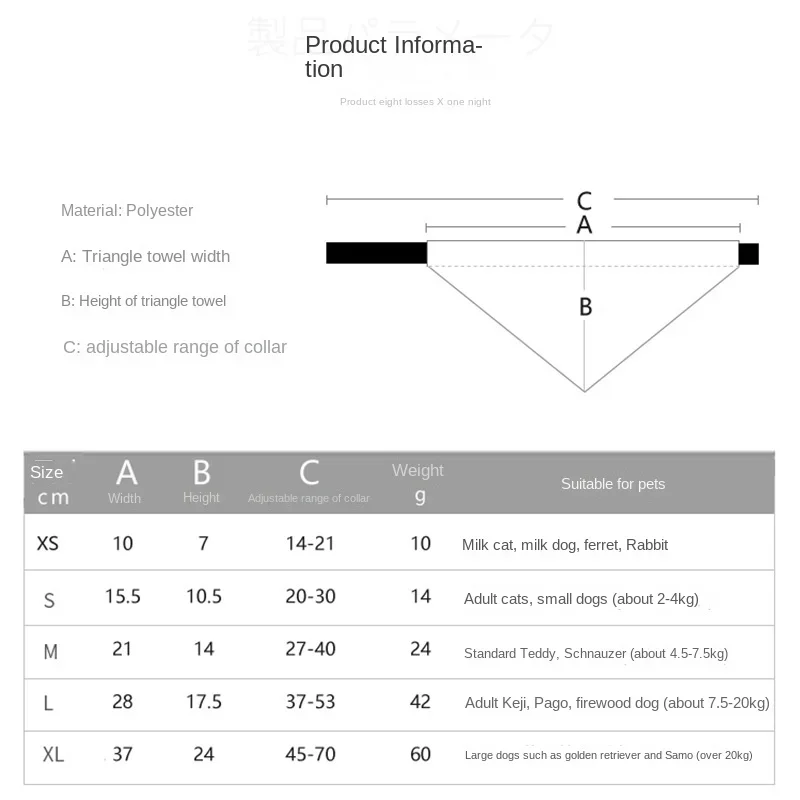Viewport: 800px width, 800px height.
Task: Click the letter A on the diagram
Action: point(584,225)
